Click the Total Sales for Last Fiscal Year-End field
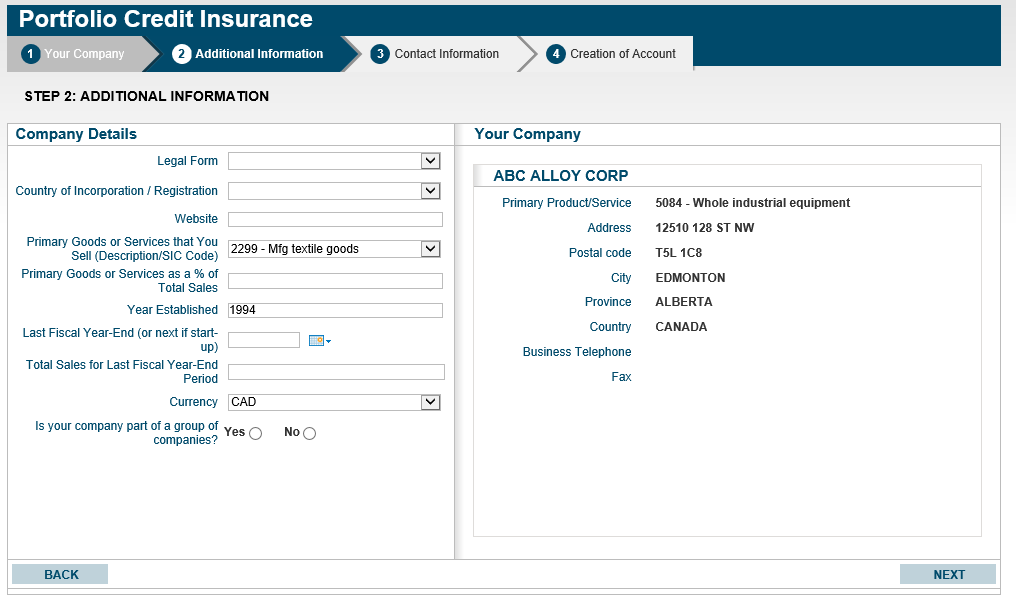Image resolution: width=1016 pixels, height=605 pixels. click(336, 372)
